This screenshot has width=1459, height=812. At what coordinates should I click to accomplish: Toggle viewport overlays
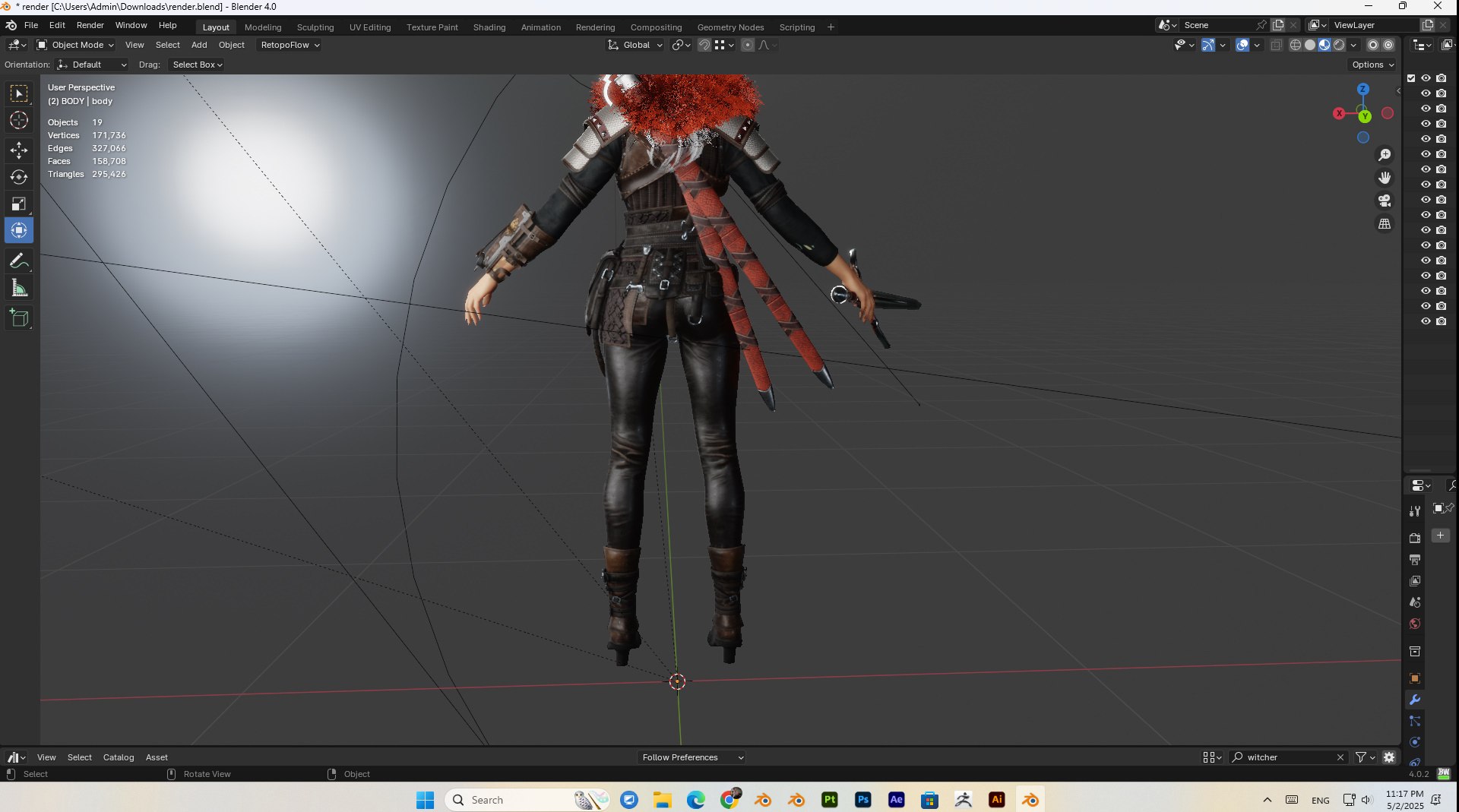pyautogui.click(x=1242, y=45)
